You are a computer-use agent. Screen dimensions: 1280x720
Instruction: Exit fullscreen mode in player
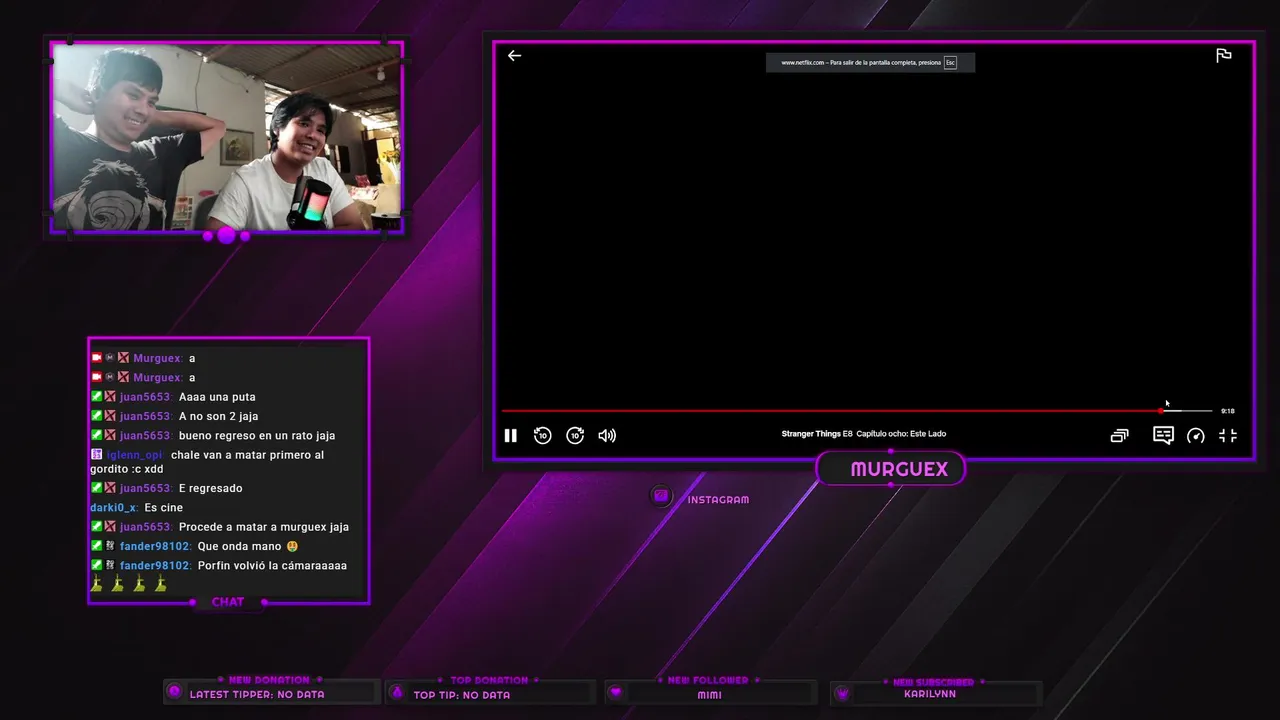tap(1228, 435)
